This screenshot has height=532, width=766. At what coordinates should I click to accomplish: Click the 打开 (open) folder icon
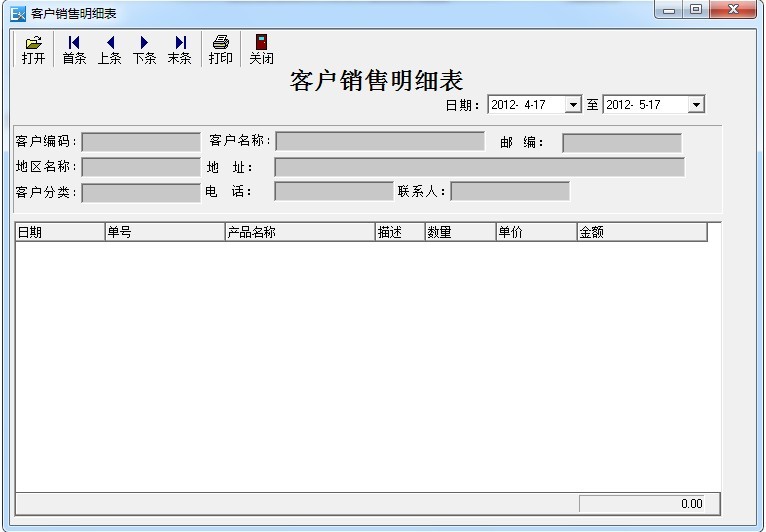pos(33,49)
